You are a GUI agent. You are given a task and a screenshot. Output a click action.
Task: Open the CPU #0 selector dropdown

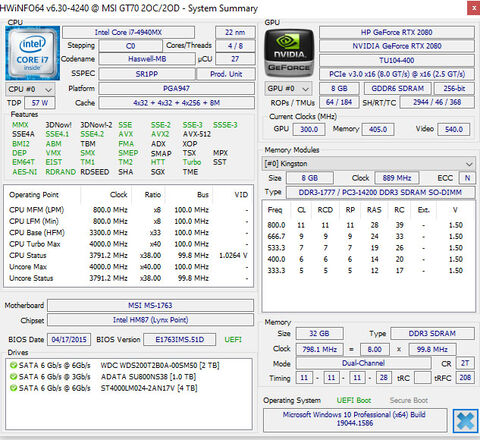pos(30,89)
